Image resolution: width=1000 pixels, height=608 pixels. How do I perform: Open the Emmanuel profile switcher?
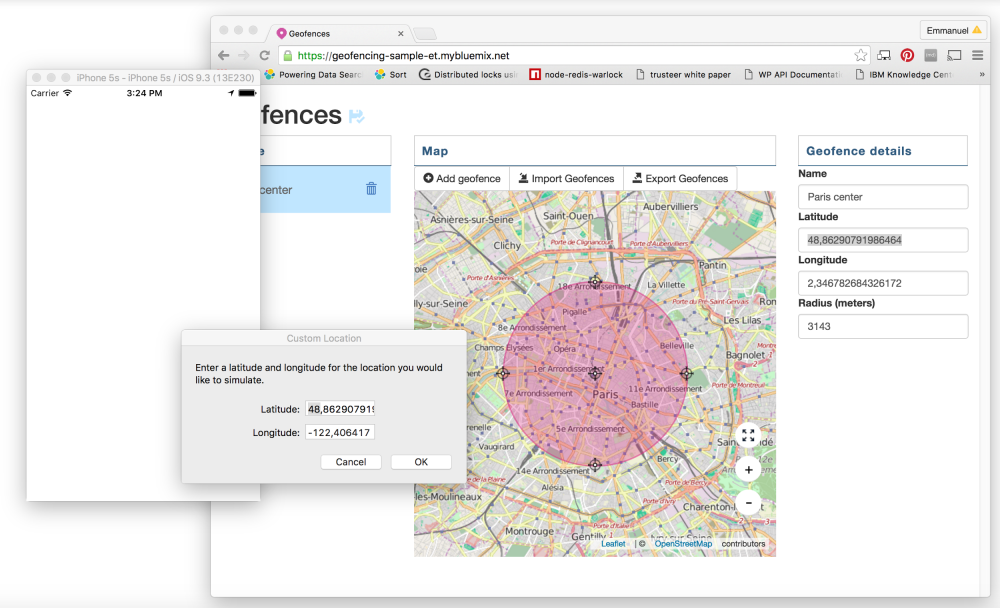[x=950, y=30]
